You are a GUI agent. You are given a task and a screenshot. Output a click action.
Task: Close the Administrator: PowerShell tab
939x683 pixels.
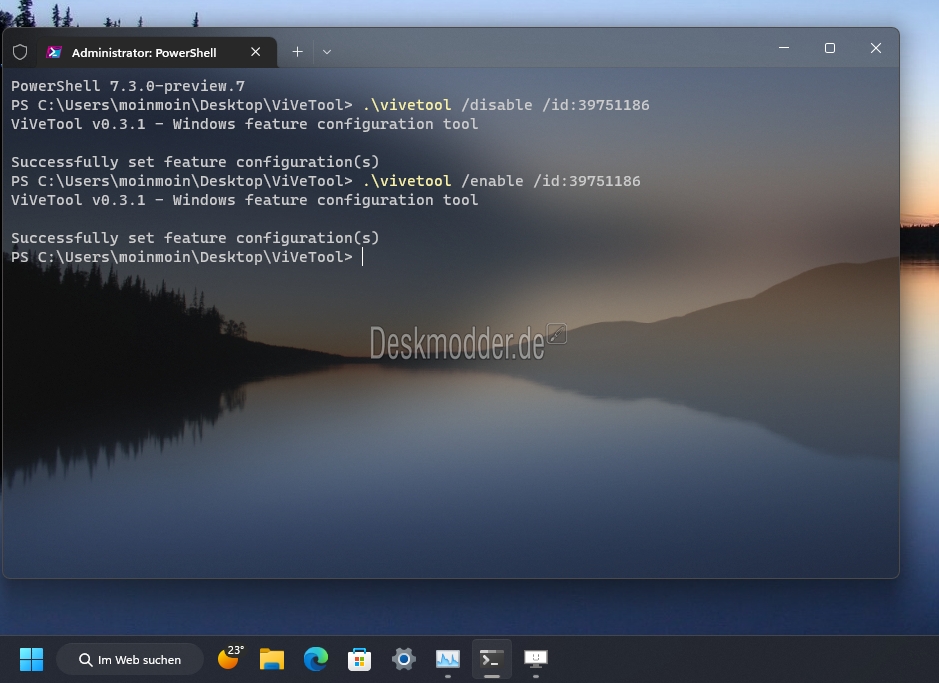tap(256, 52)
